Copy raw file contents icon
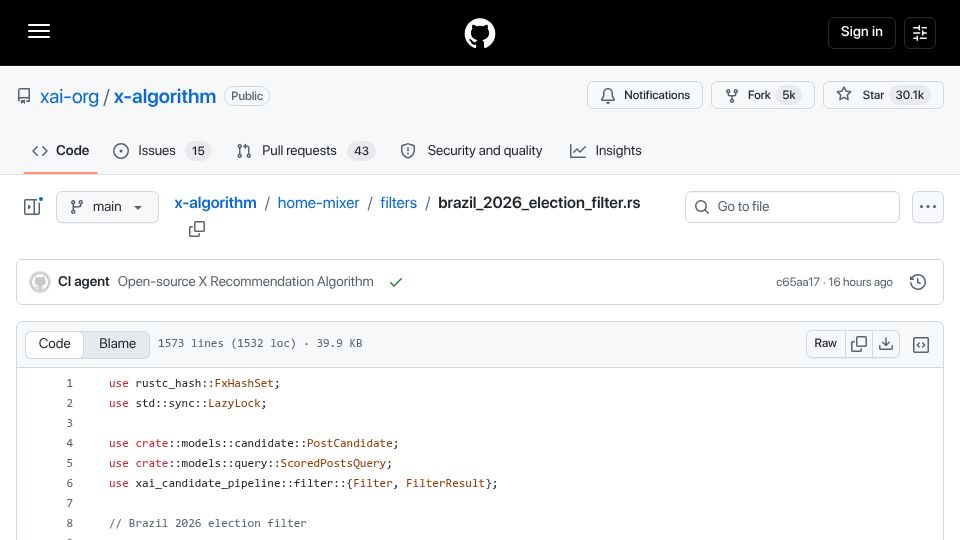 click(x=859, y=343)
